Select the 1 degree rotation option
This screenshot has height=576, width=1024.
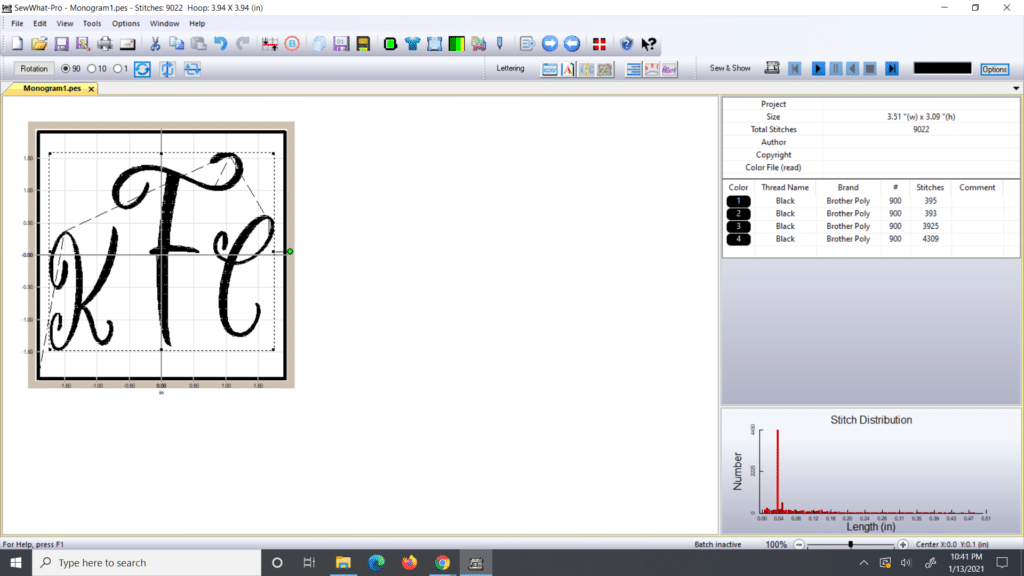click(119, 68)
